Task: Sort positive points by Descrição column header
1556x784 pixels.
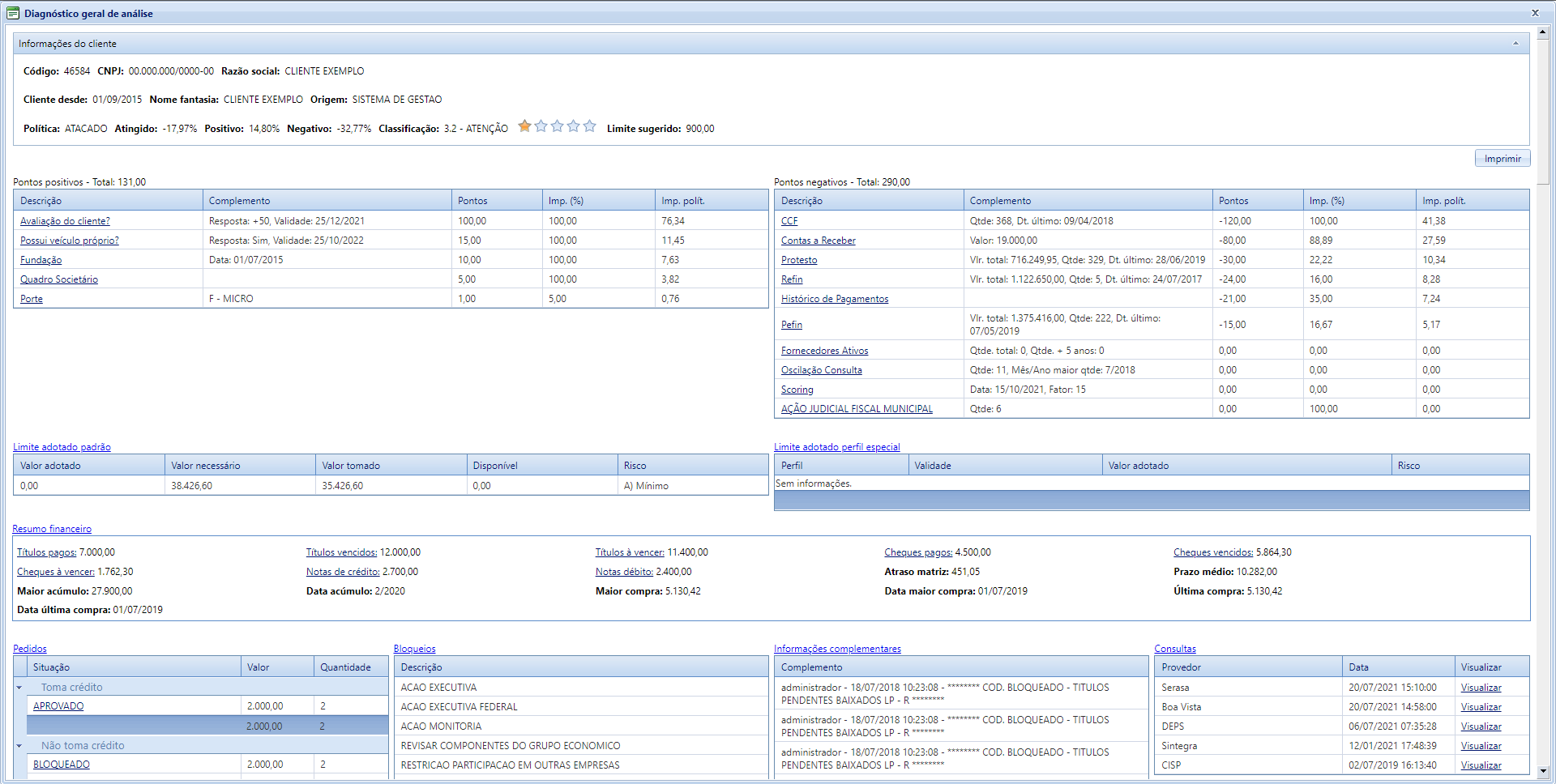Action: tap(108, 201)
